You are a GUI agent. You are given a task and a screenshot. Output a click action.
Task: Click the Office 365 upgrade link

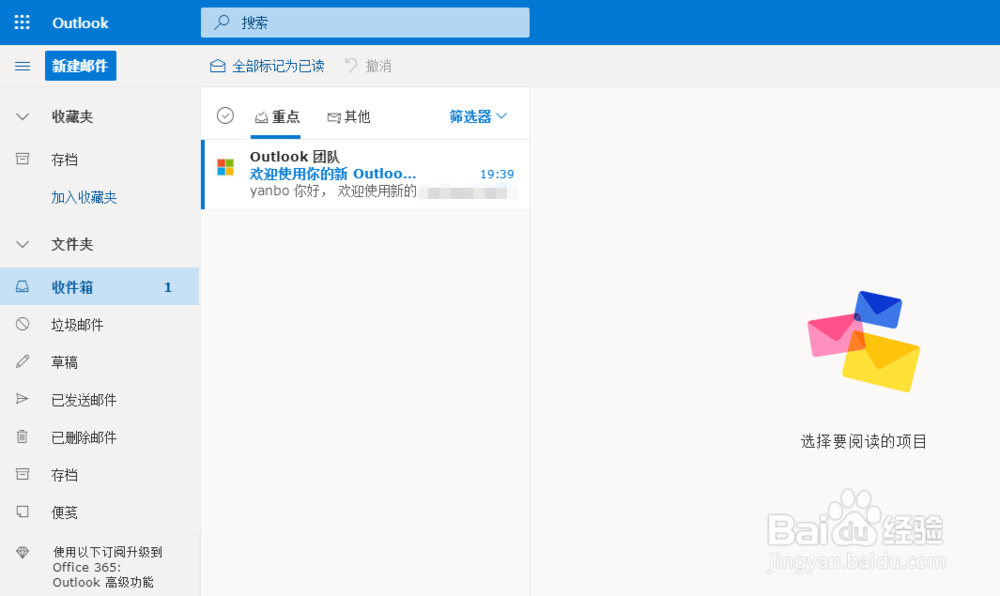tap(107, 567)
